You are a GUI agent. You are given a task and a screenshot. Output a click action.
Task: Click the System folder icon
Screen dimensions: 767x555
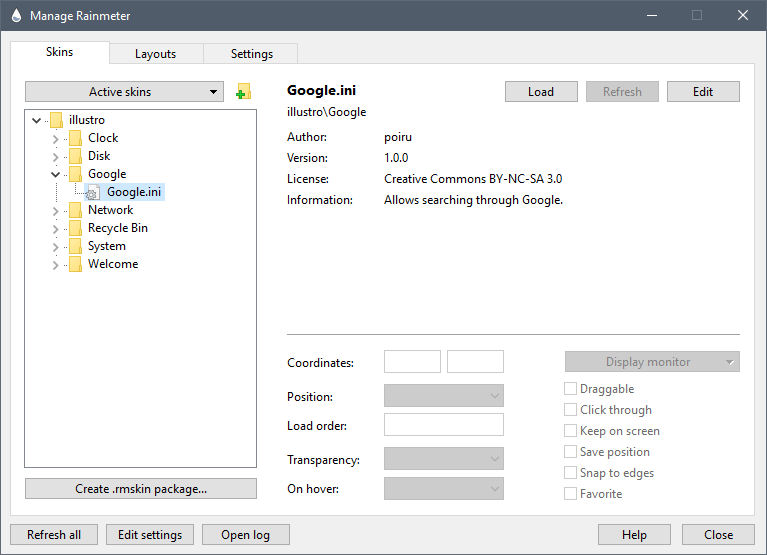75,246
